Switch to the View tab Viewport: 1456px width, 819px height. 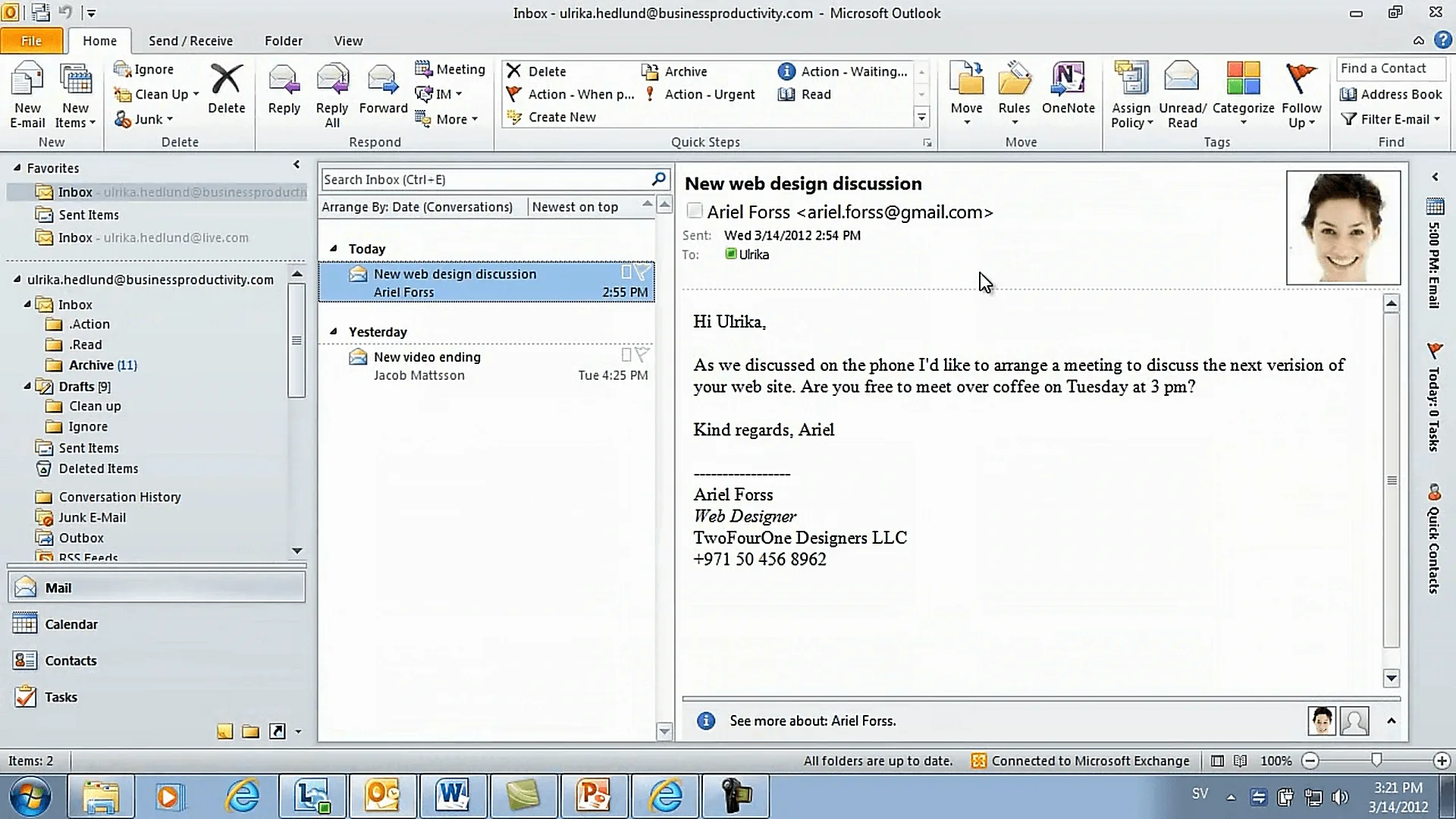coord(348,40)
